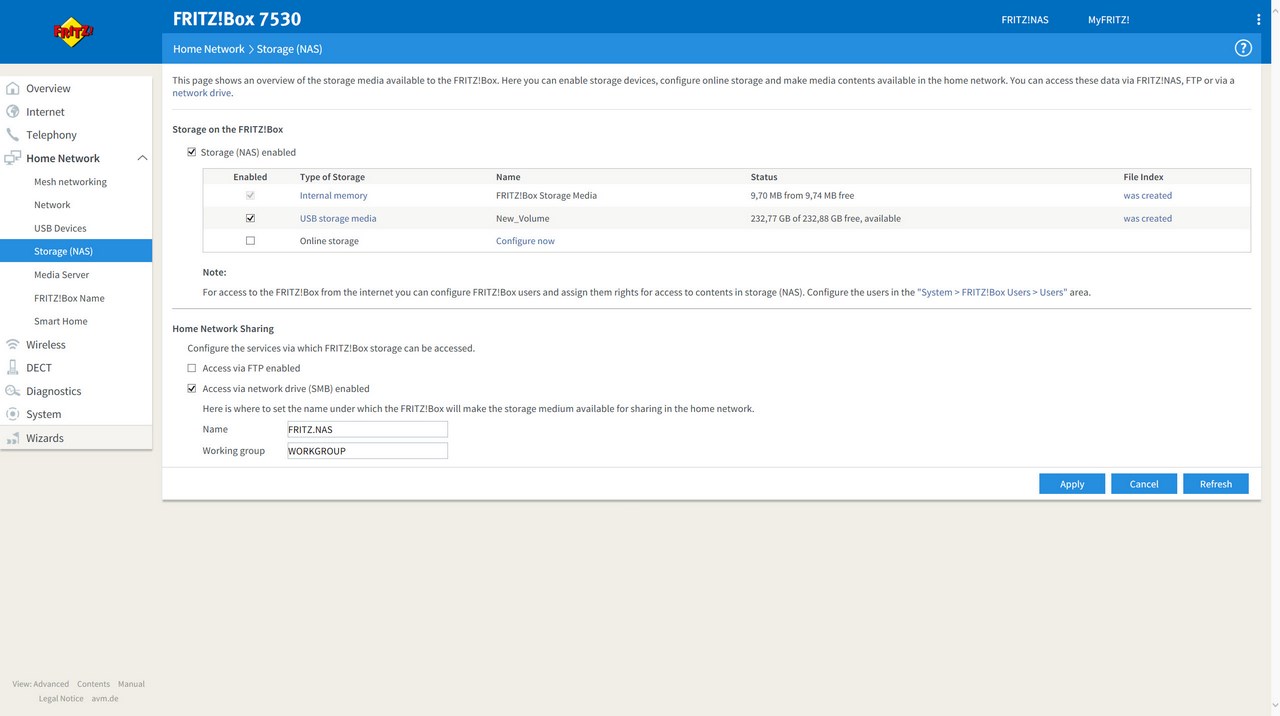Open the Internal memory link

334,195
